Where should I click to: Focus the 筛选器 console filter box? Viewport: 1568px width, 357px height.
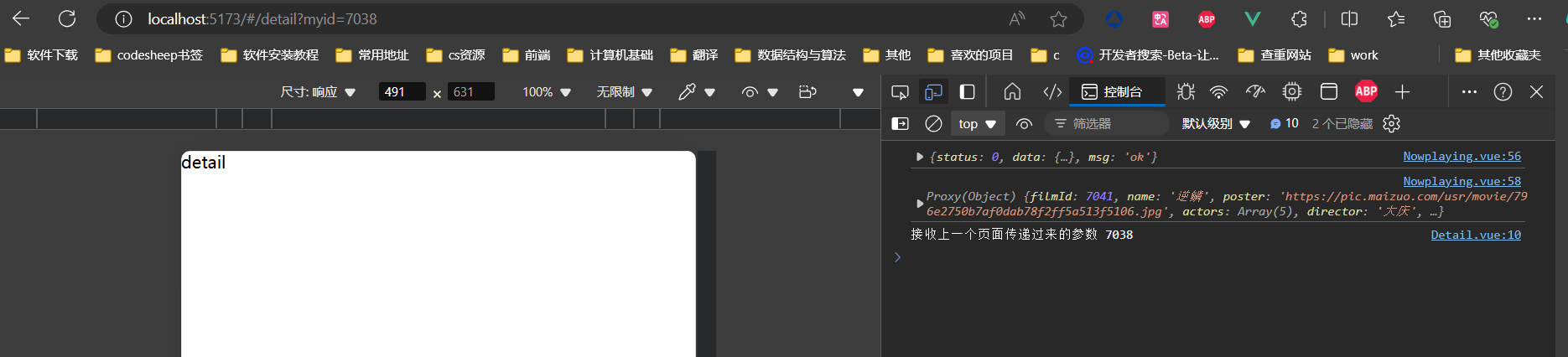pos(1107,123)
